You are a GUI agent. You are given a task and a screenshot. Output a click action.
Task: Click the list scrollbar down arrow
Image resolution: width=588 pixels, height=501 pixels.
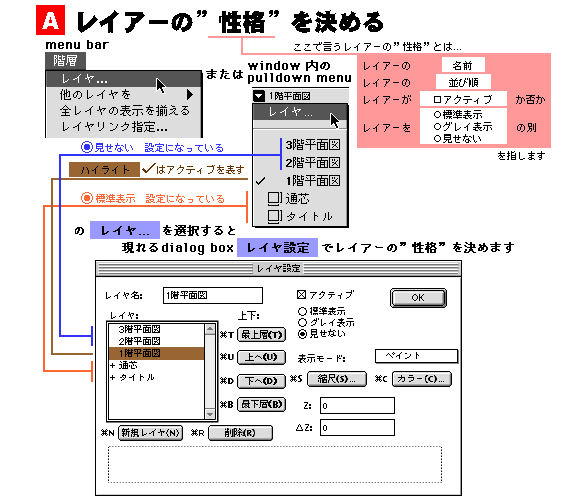coord(210,414)
